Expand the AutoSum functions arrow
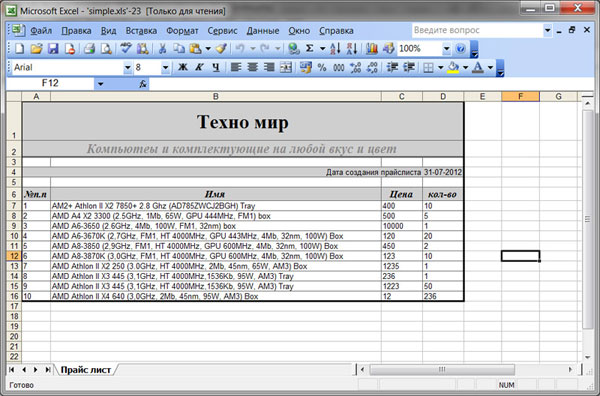 (x=322, y=49)
